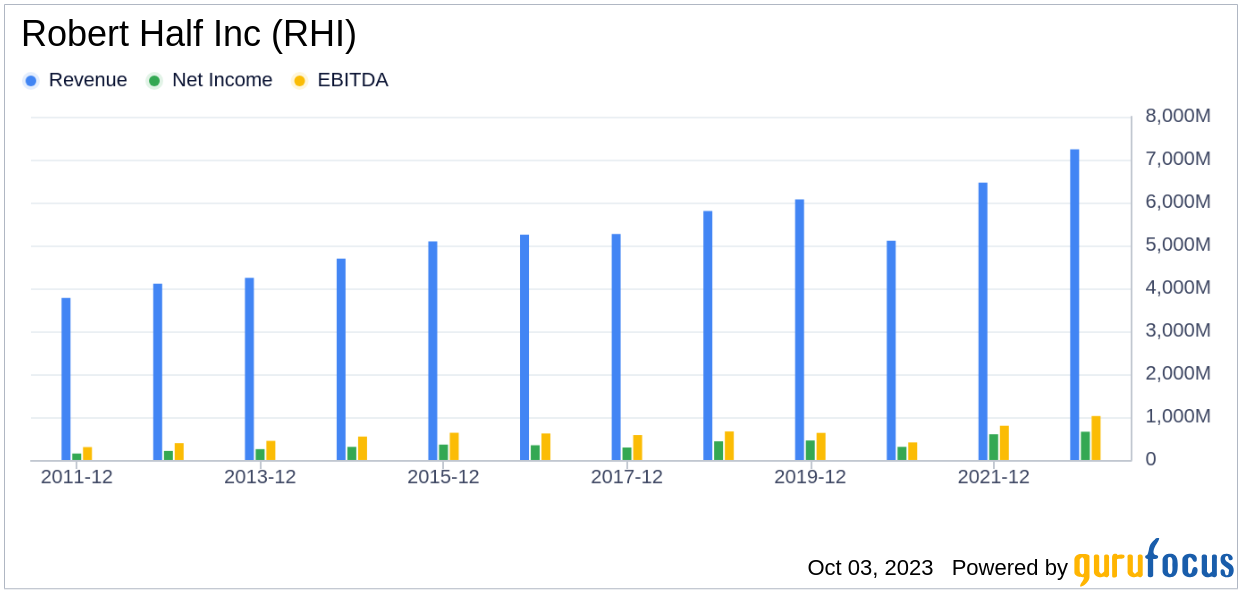The image size is (1242, 593).
Task: Click the '5,000M' y-axis label
Action: [1178, 245]
